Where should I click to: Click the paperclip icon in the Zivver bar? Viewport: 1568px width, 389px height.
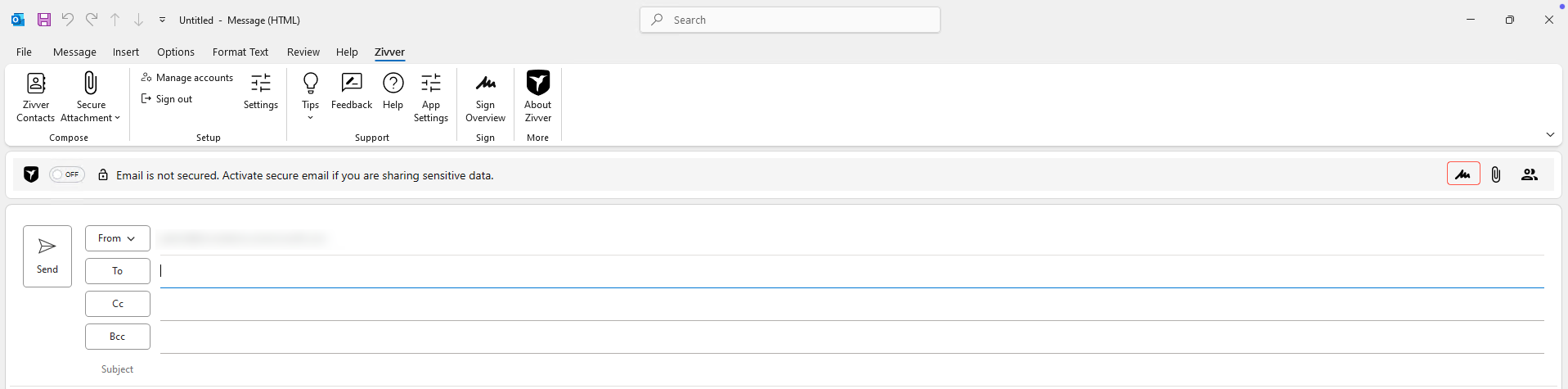pyautogui.click(x=1496, y=174)
